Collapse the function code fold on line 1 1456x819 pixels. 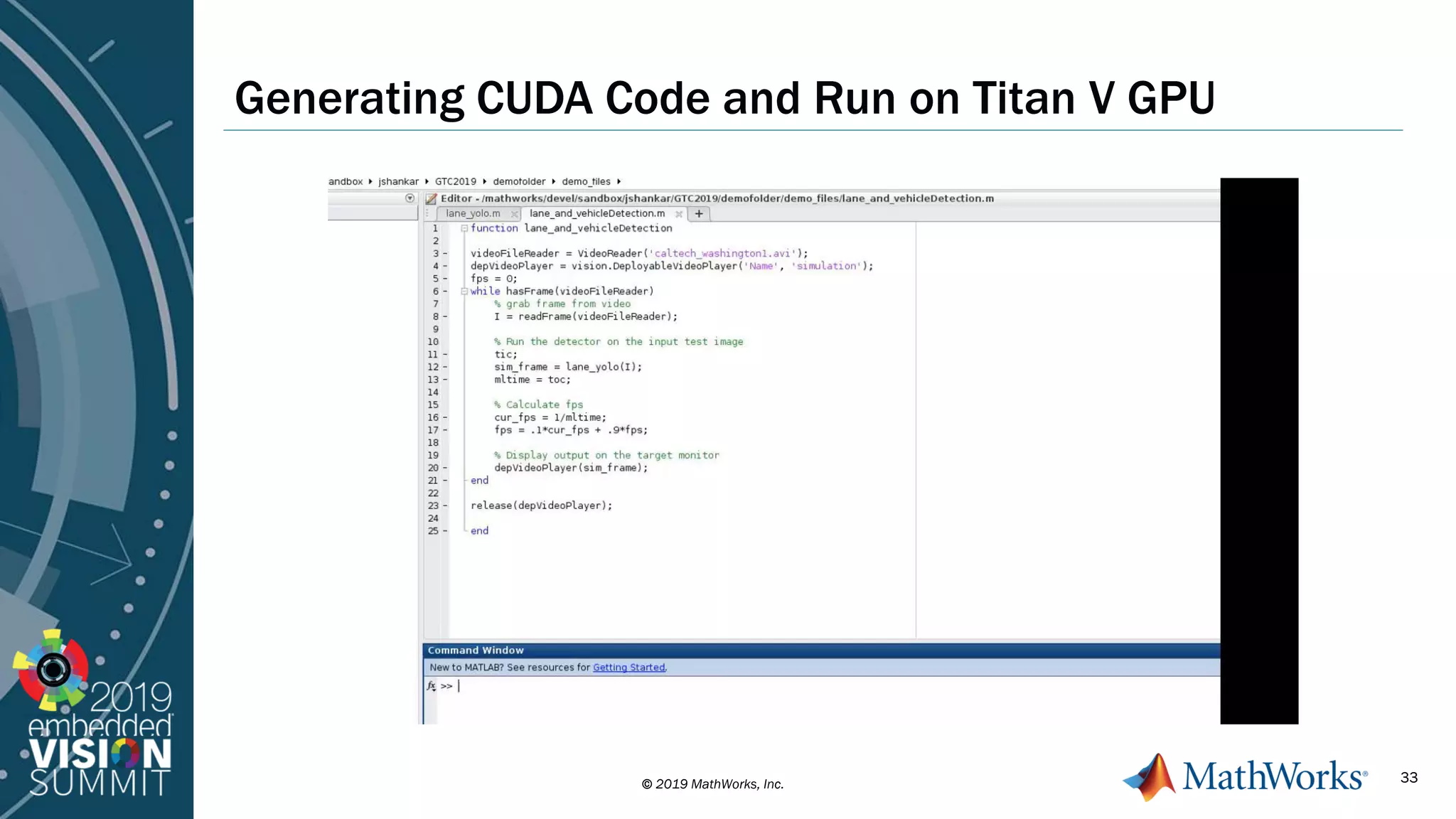pyautogui.click(x=464, y=228)
